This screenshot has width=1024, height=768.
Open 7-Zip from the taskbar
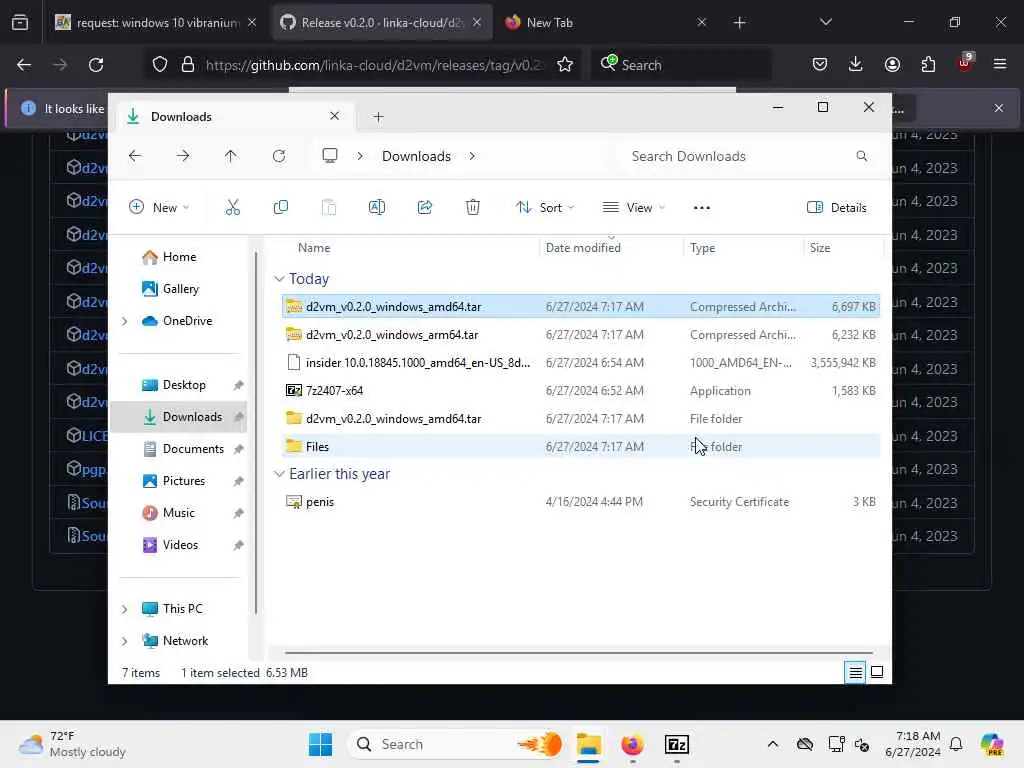pyautogui.click(x=677, y=744)
